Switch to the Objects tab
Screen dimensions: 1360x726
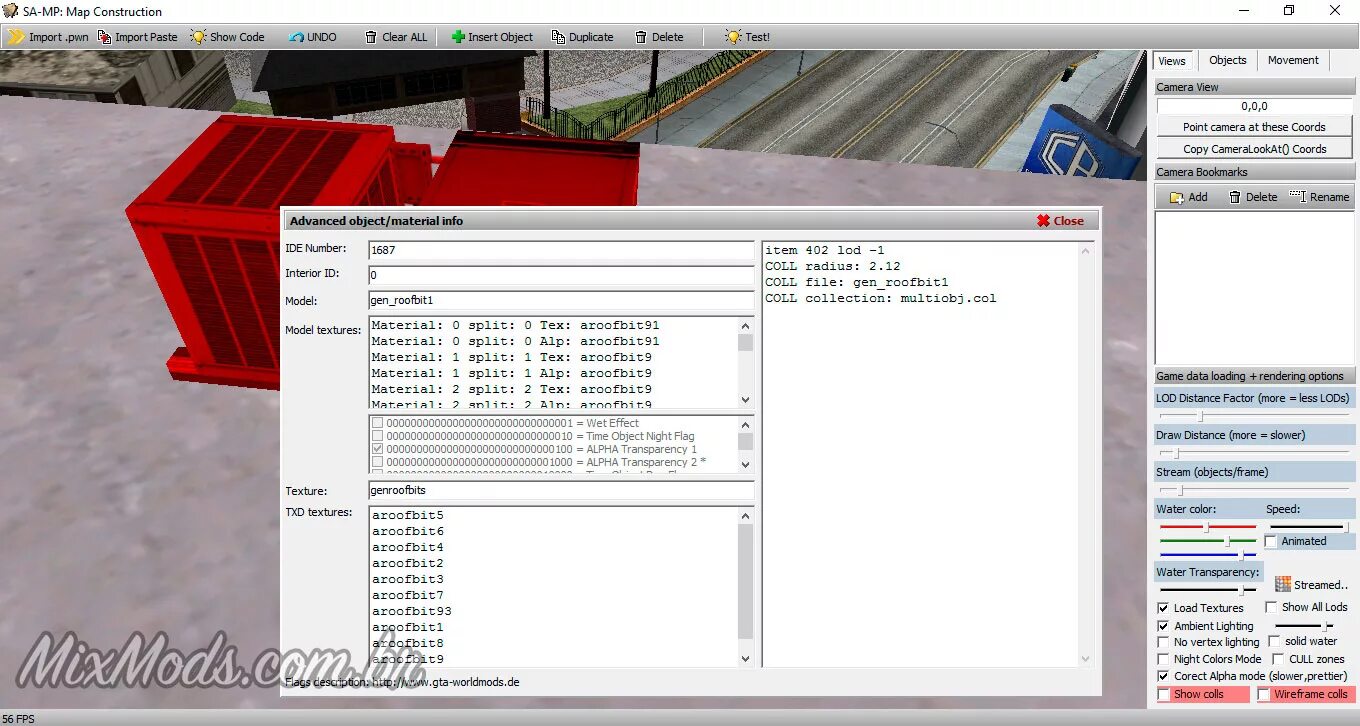[x=1227, y=60]
